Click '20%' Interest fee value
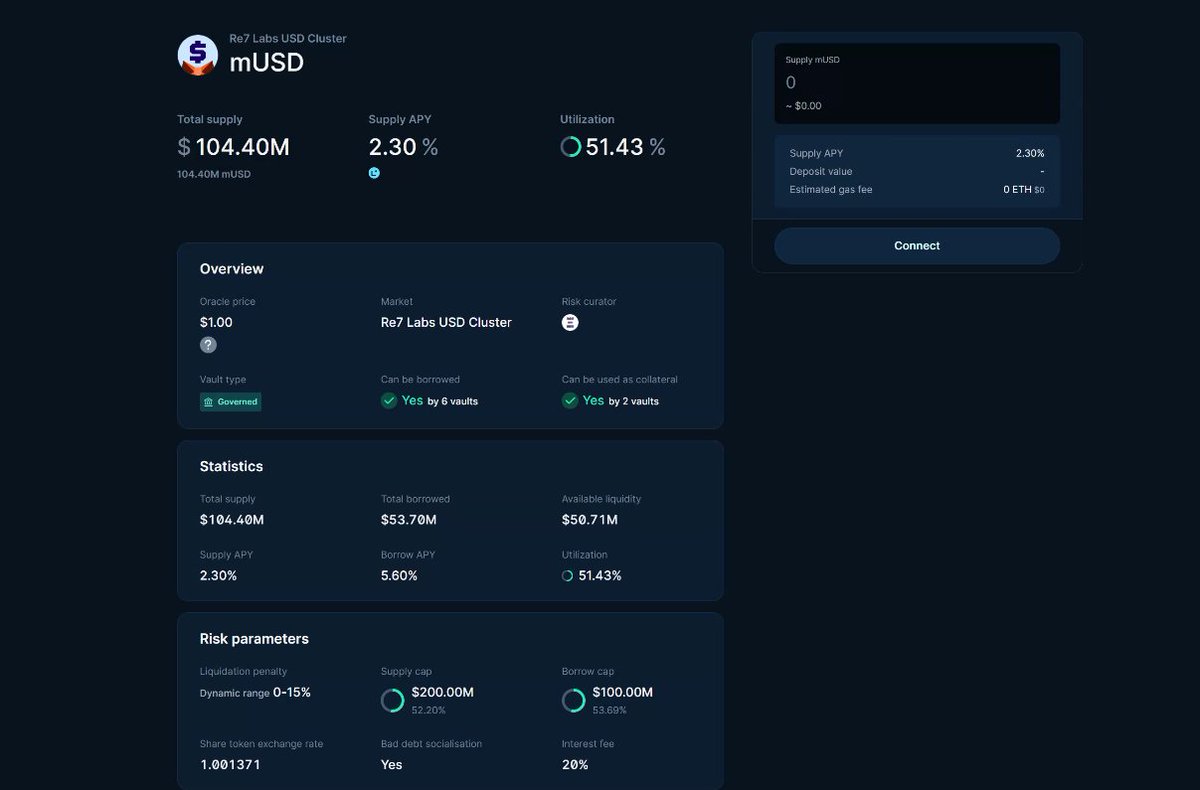The width and height of the screenshot is (1200, 790). pyautogui.click(x=575, y=765)
